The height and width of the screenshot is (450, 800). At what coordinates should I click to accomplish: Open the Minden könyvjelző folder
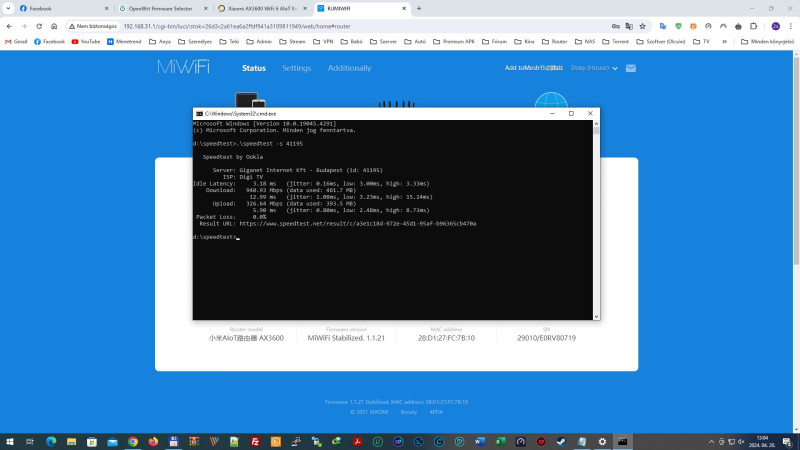pyautogui.click(x=767, y=41)
